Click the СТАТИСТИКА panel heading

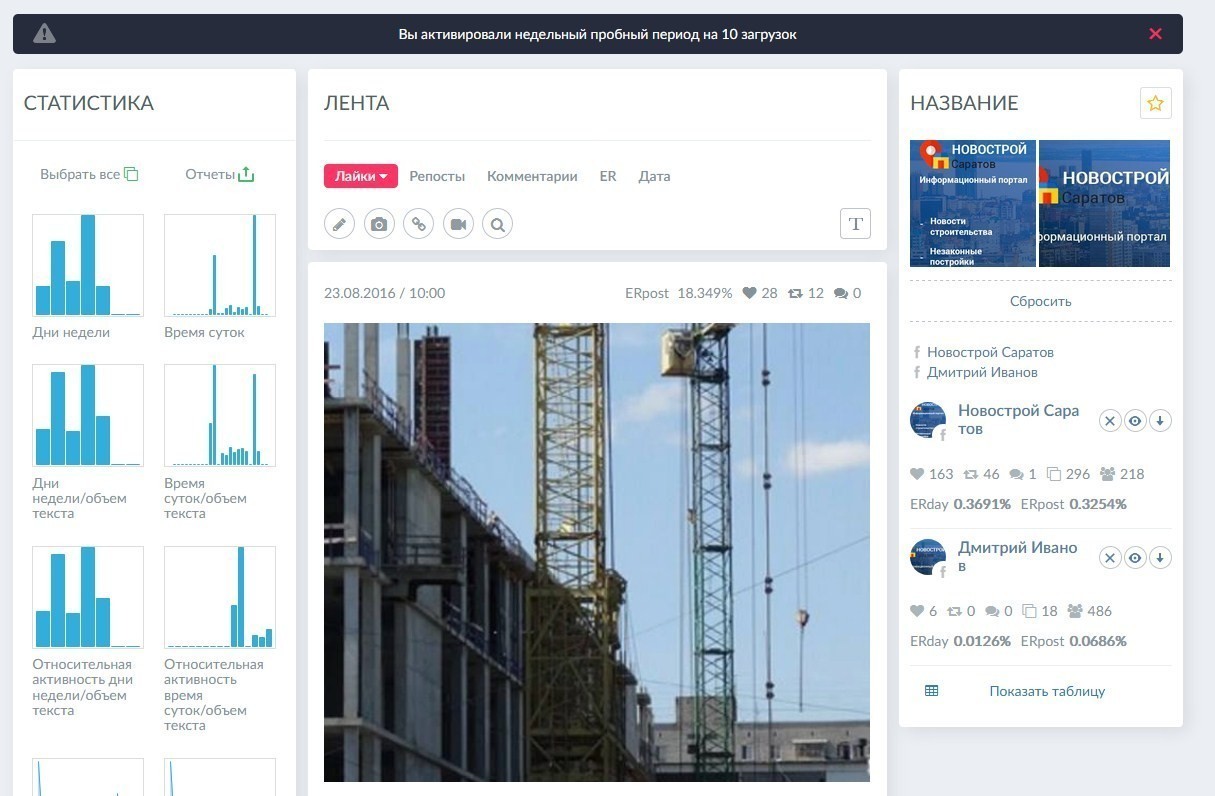89,103
